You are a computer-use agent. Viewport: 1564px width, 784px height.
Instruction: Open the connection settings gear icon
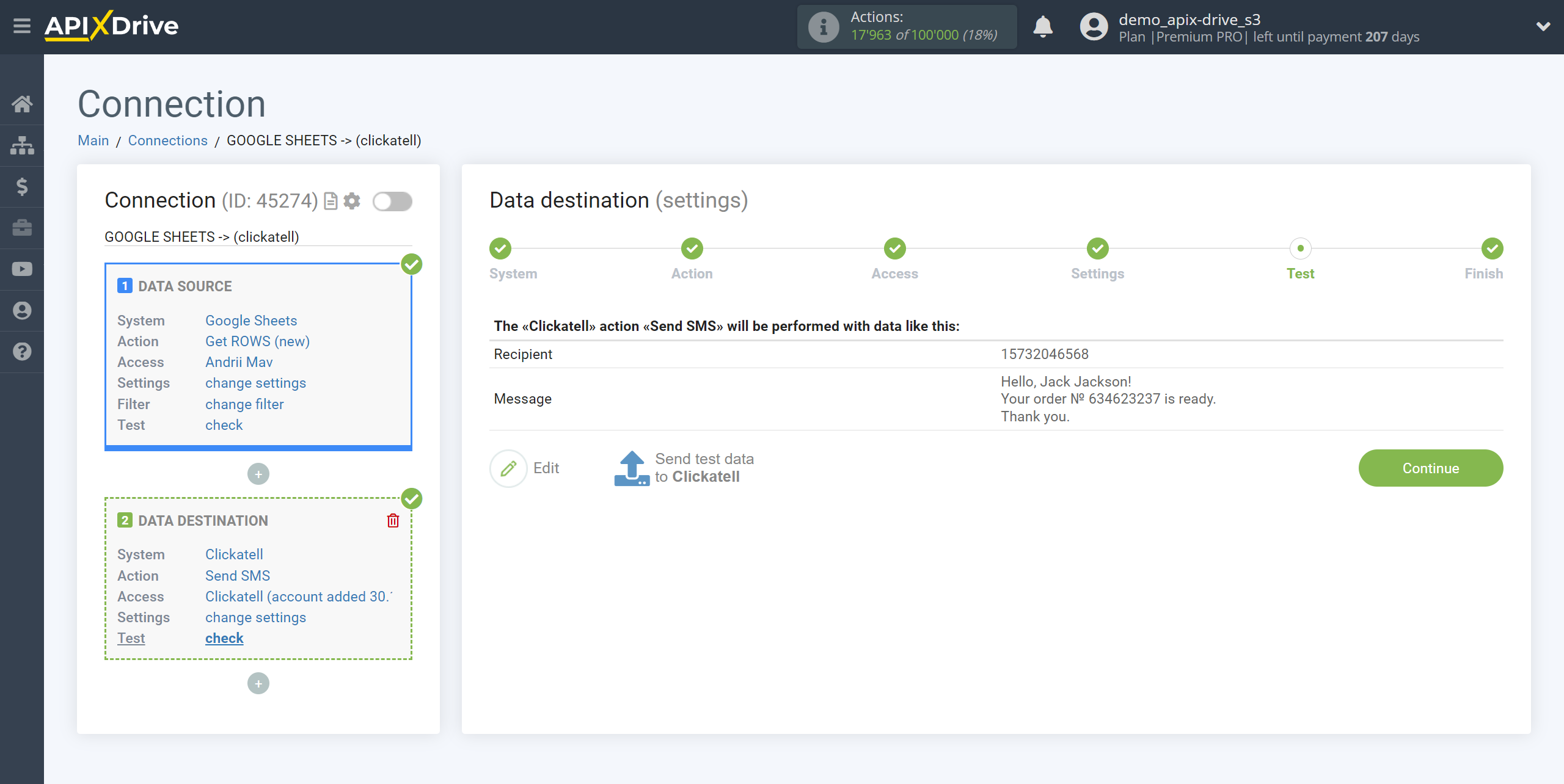(x=352, y=201)
